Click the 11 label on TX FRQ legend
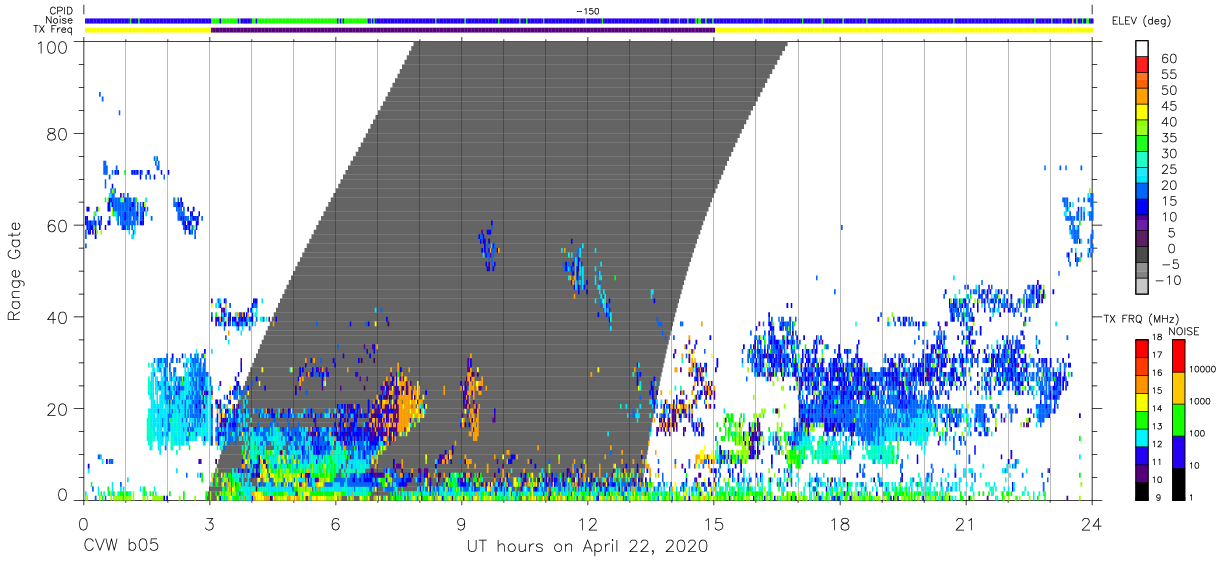The image size is (1228, 567). click(1156, 462)
